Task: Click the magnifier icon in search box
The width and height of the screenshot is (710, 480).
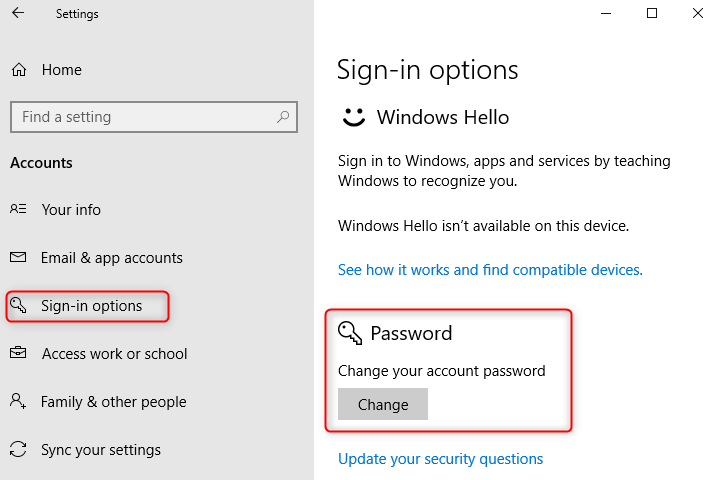Action: (x=283, y=117)
